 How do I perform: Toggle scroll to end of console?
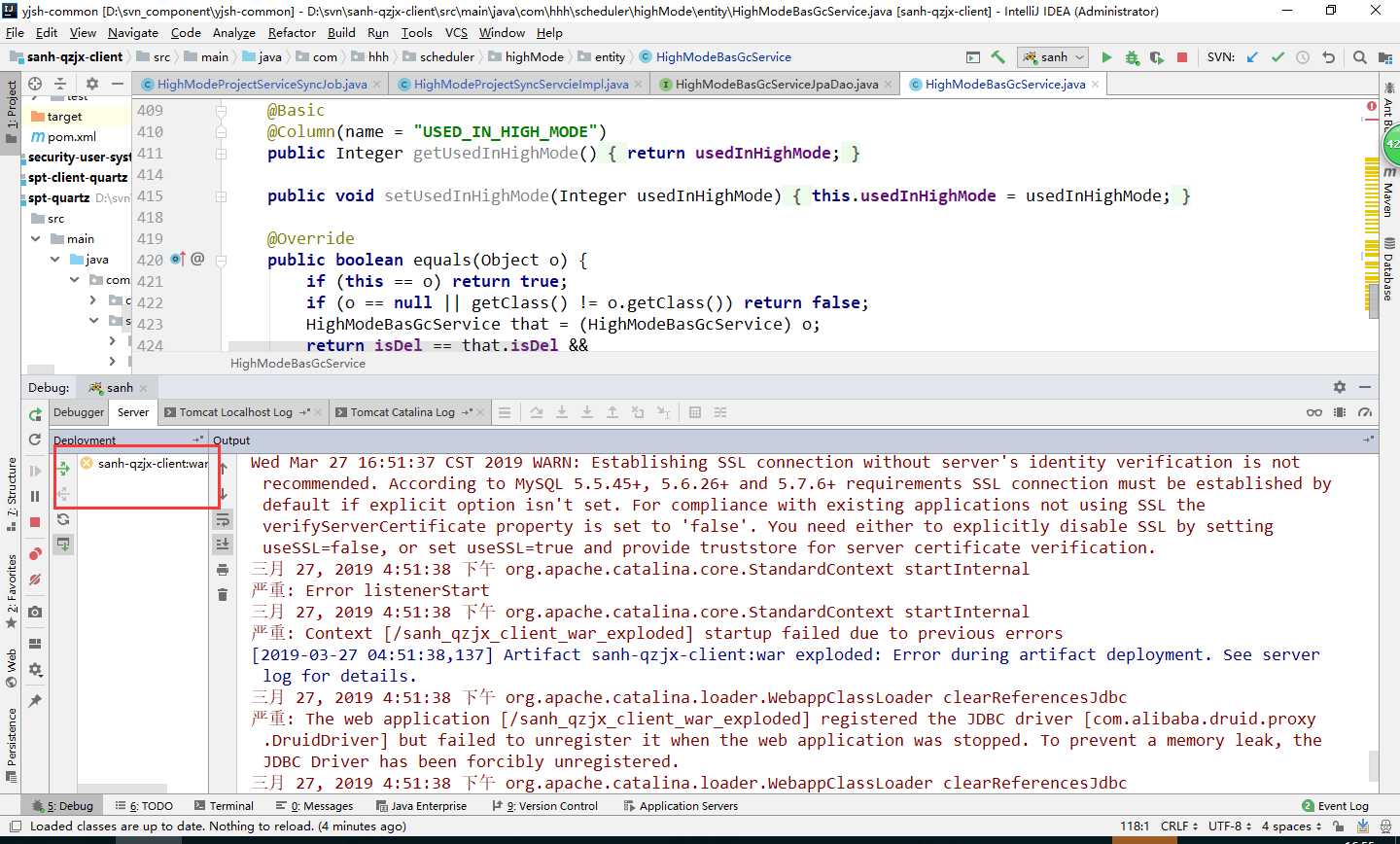(223, 544)
